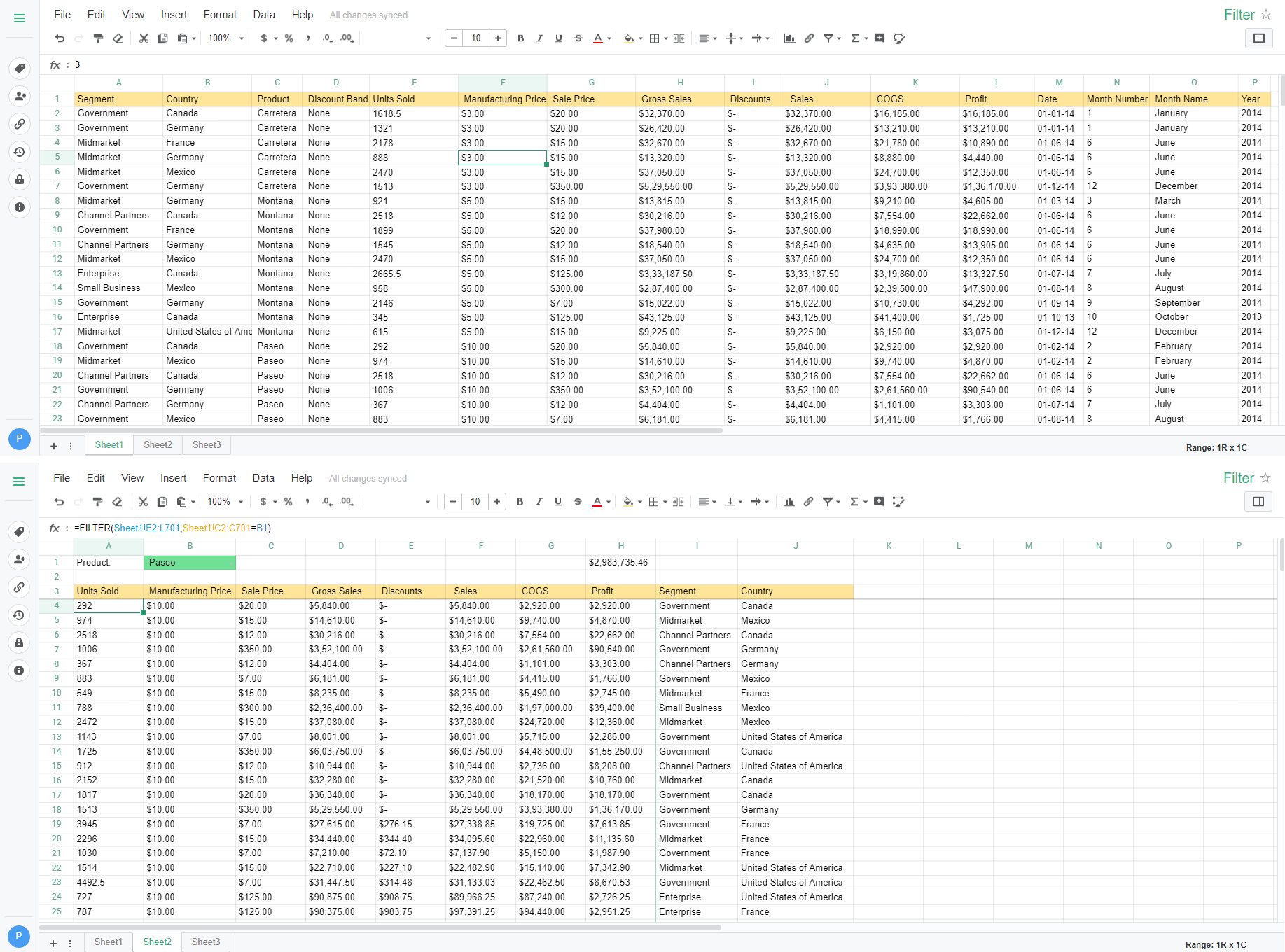Toggle italic in the bottom window toolbar

coord(539,502)
